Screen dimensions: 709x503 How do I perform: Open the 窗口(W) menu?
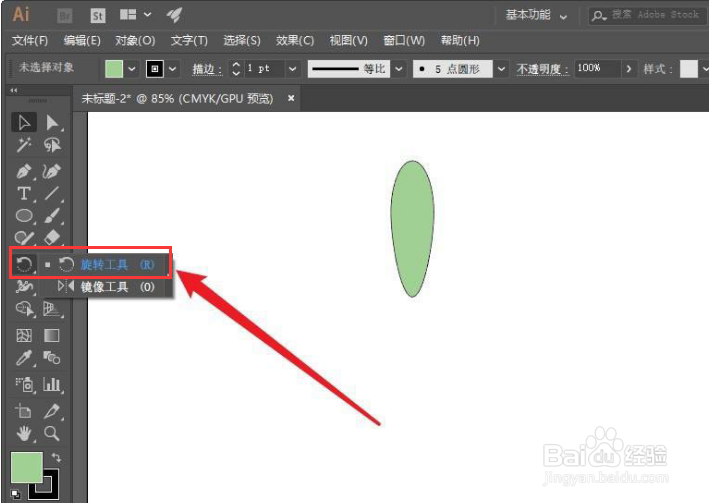pyautogui.click(x=404, y=41)
